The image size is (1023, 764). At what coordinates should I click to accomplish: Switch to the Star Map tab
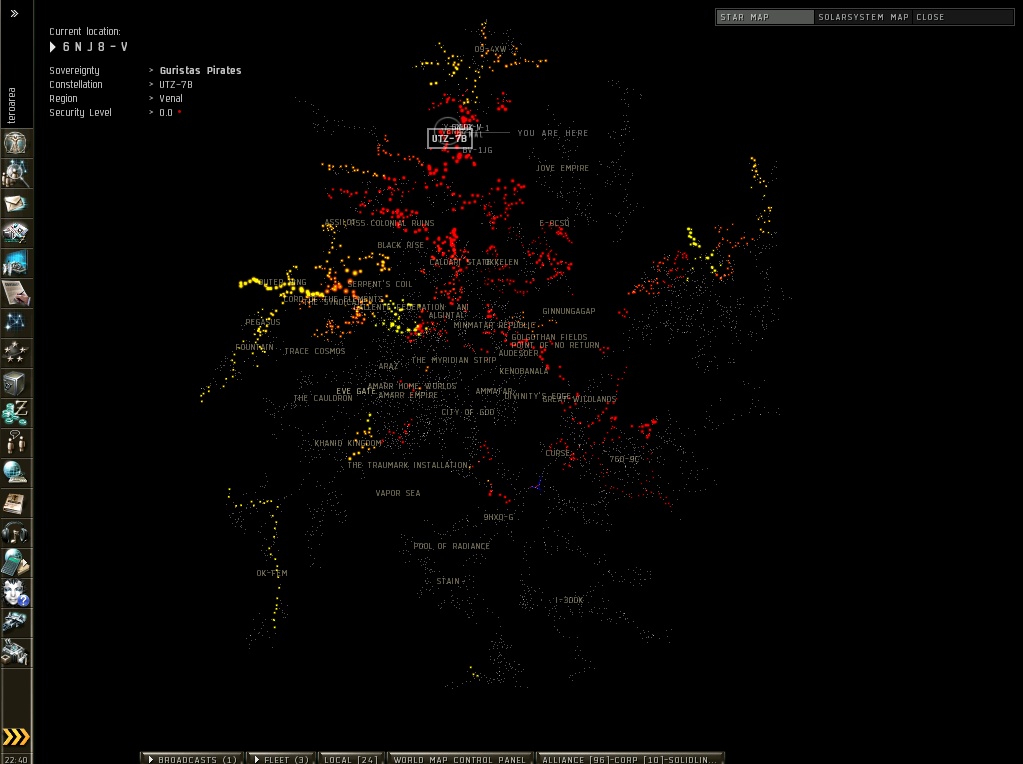tap(765, 17)
